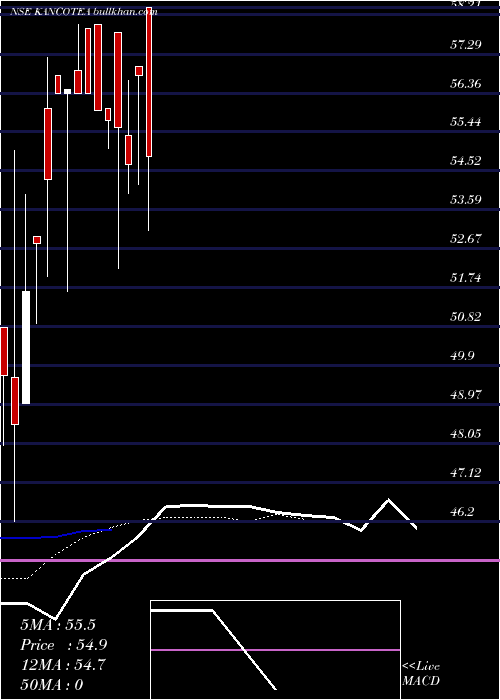
Task: Click the 47.12 price axis label
Action: 466,472
